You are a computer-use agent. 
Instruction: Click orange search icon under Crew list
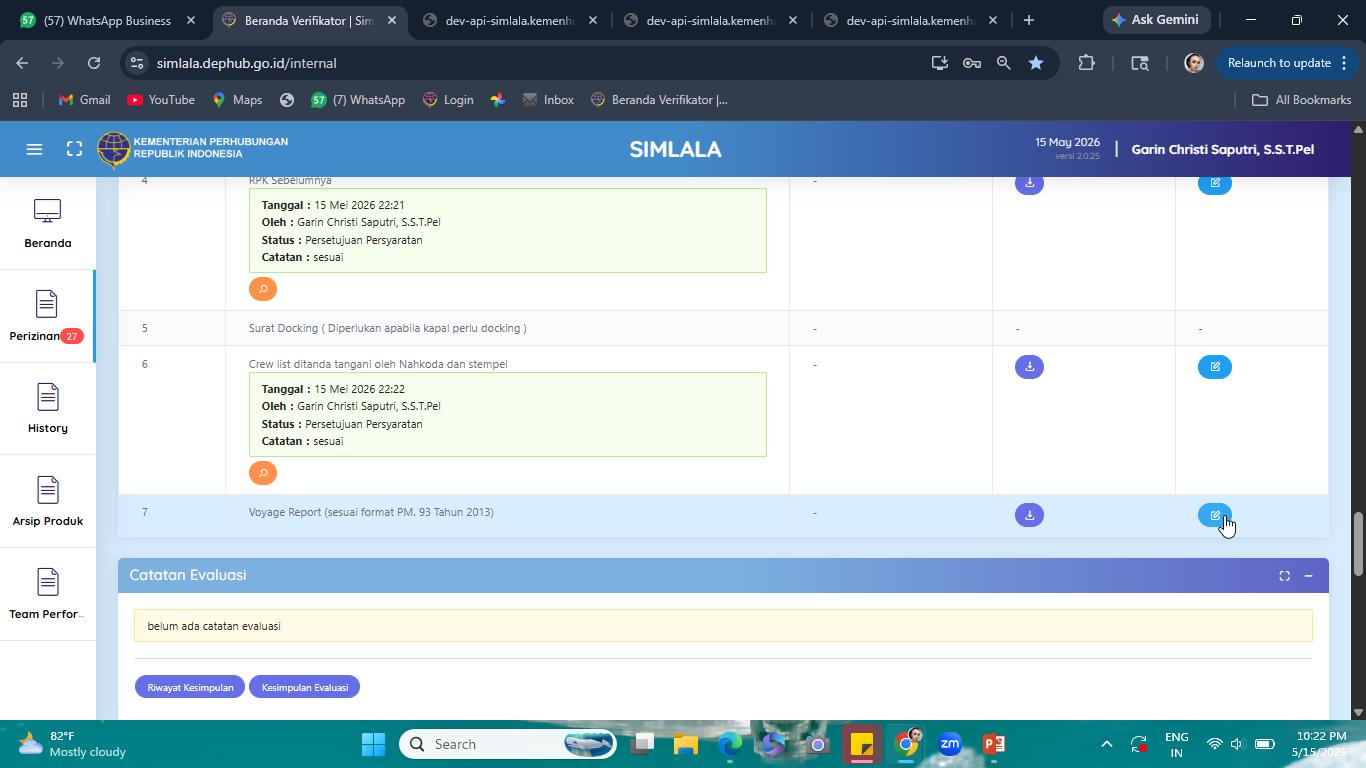click(x=263, y=473)
